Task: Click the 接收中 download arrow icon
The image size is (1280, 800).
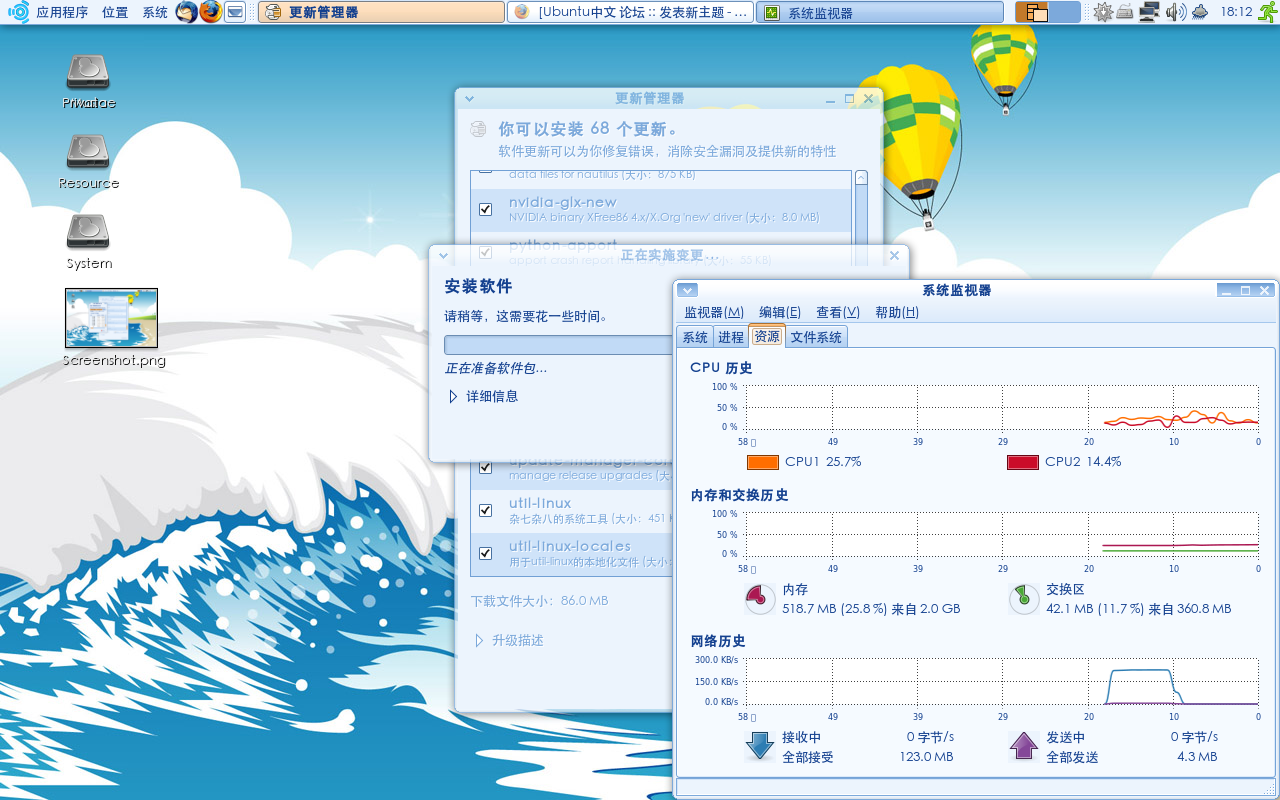Action: pos(760,746)
